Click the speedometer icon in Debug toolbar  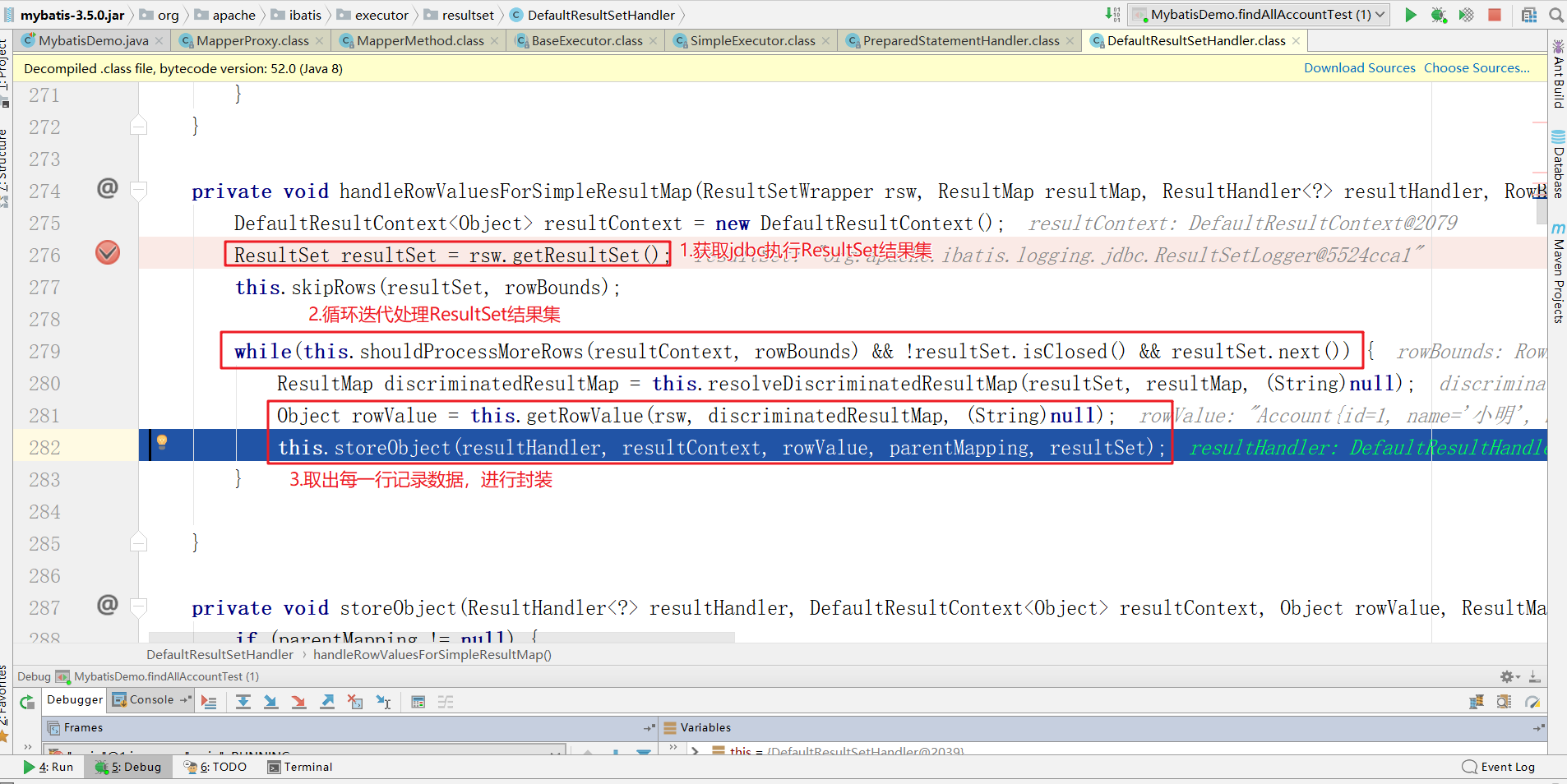coord(1532,702)
